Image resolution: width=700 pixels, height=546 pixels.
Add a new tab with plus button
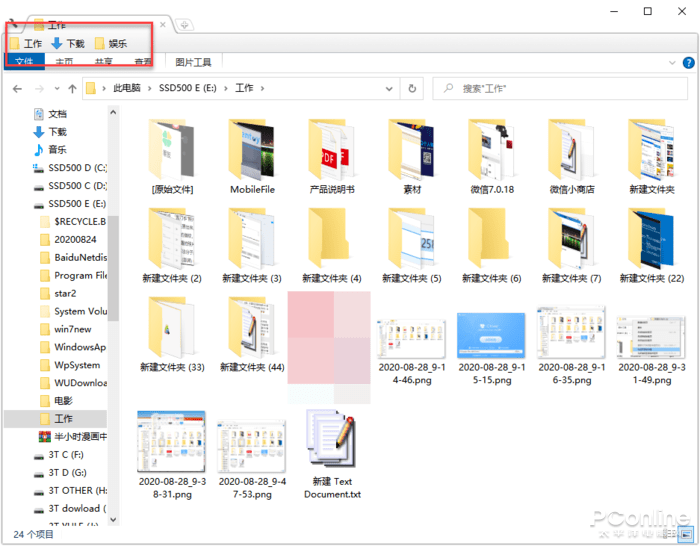pos(184,25)
